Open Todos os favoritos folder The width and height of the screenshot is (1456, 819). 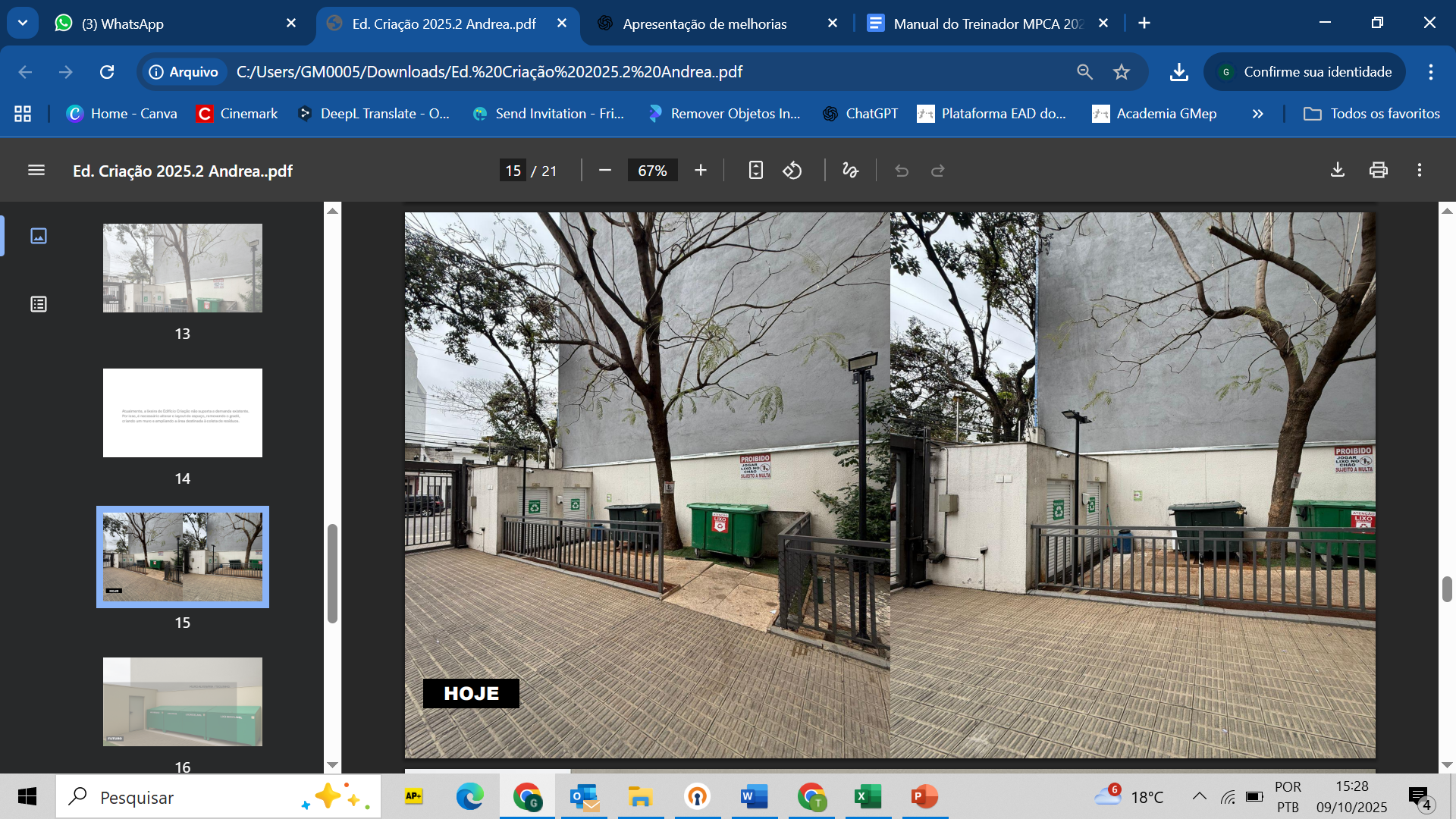[1371, 114]
